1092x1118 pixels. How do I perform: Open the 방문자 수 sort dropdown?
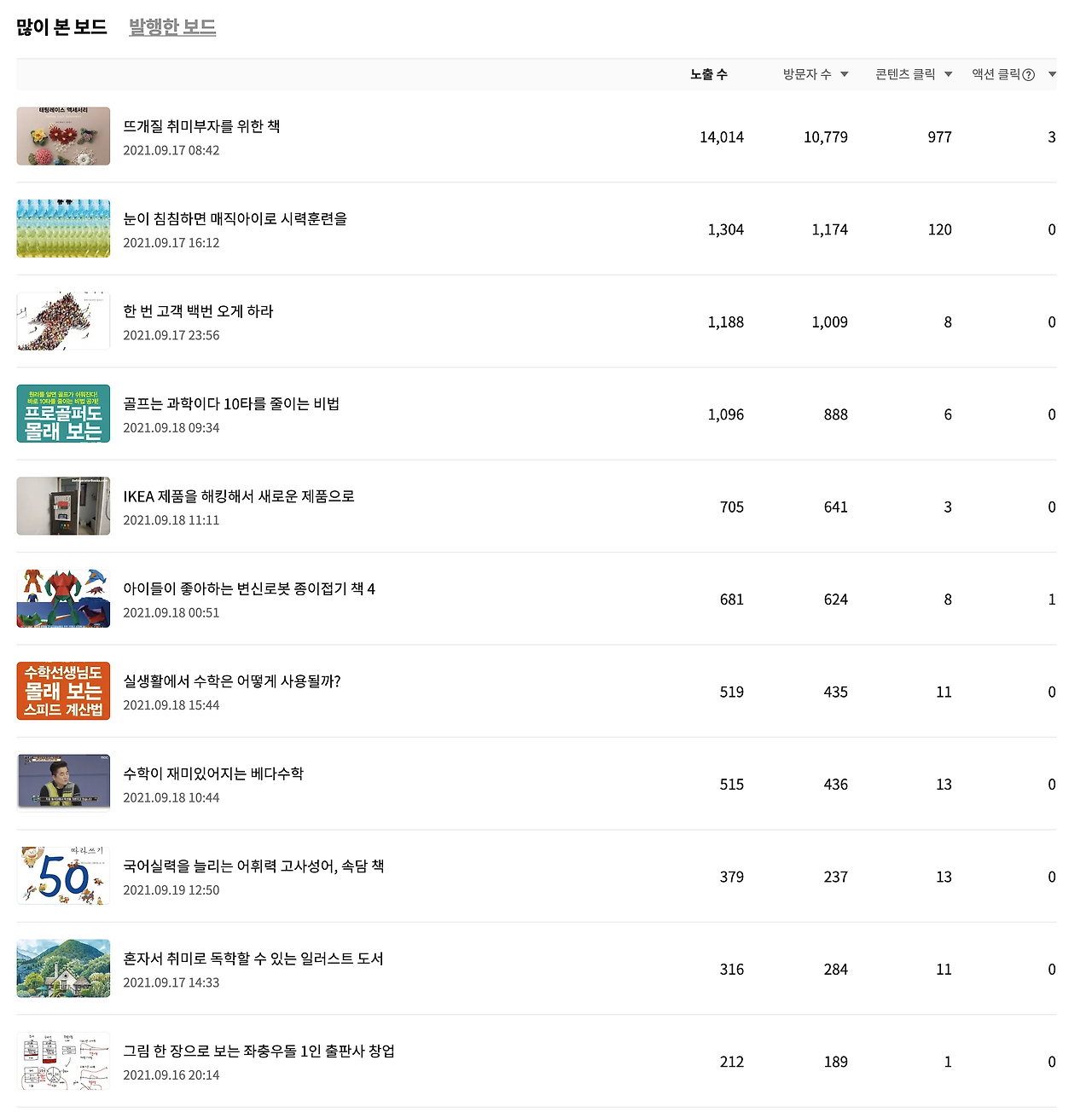pos(845,74)
